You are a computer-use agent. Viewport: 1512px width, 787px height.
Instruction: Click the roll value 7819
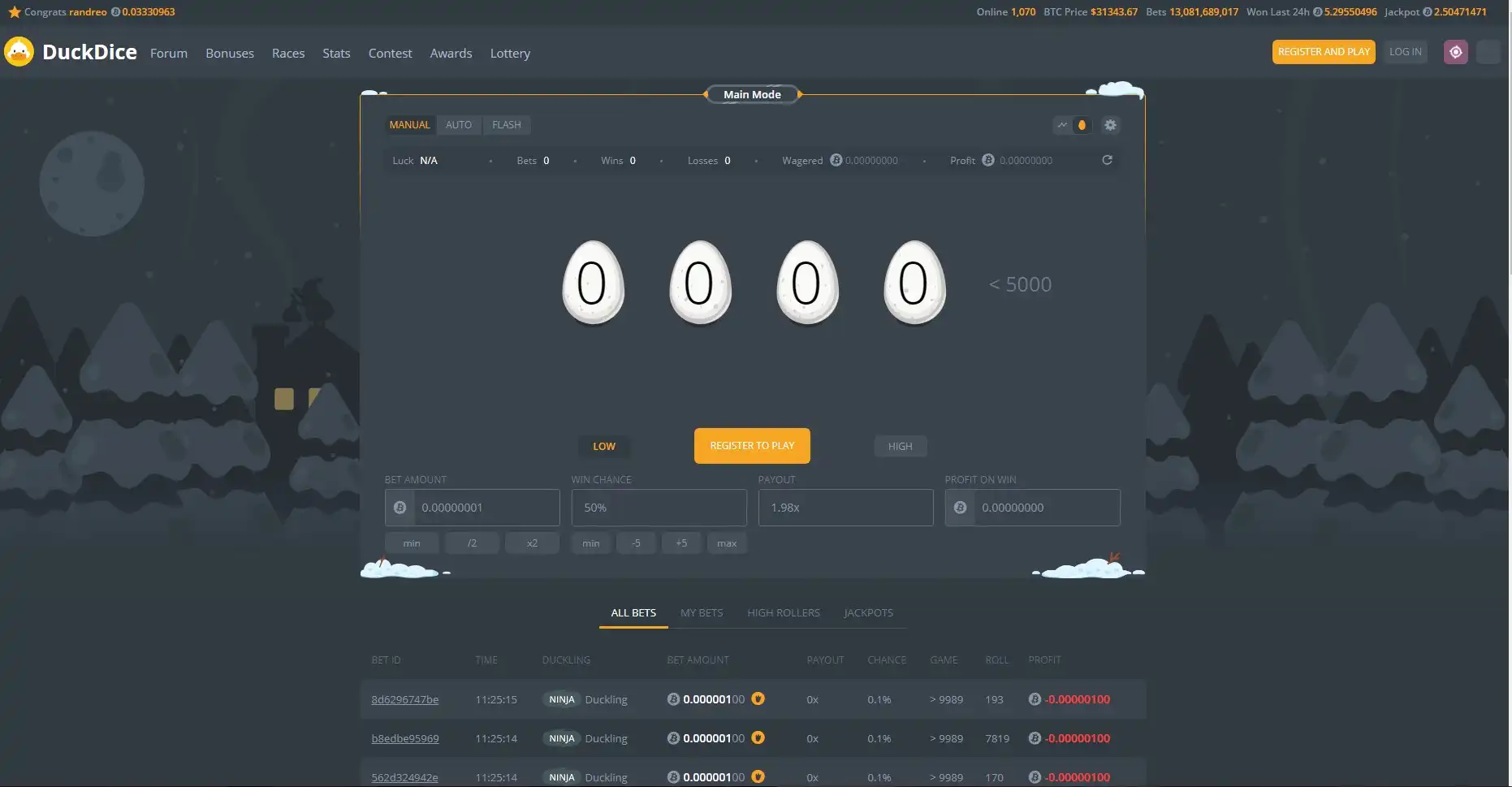coord(997,738)
